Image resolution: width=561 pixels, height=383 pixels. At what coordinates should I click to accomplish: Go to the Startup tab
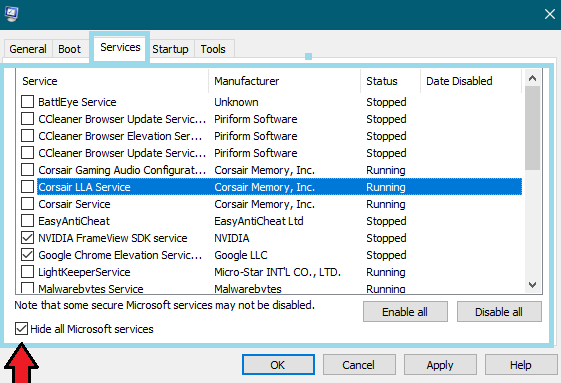click(x=170, y=49)
